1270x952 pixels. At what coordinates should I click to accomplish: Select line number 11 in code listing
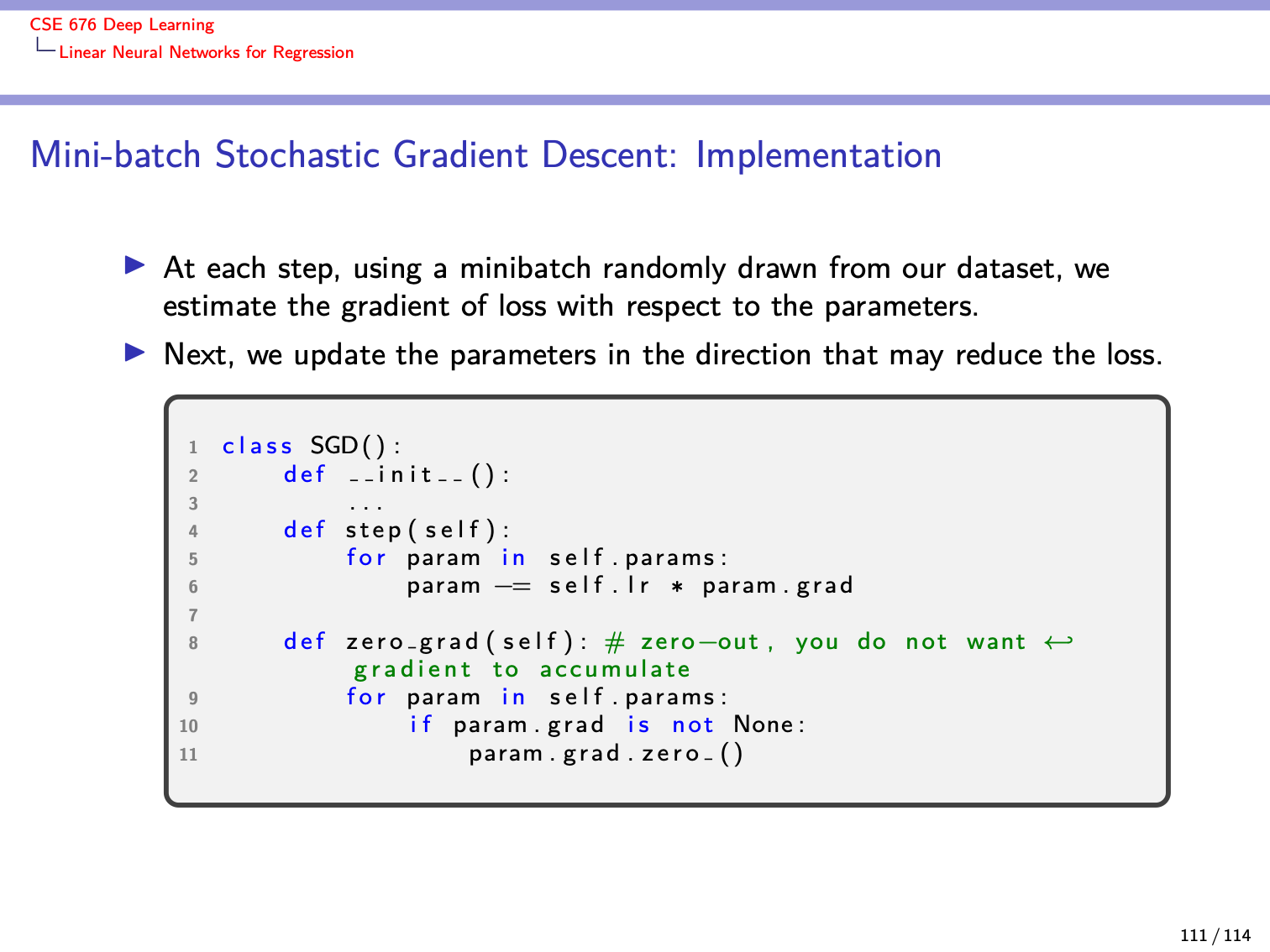point(189,755)
